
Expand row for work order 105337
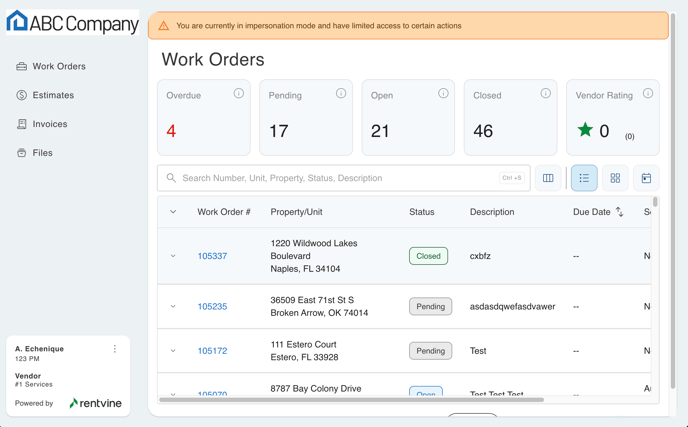173,256
